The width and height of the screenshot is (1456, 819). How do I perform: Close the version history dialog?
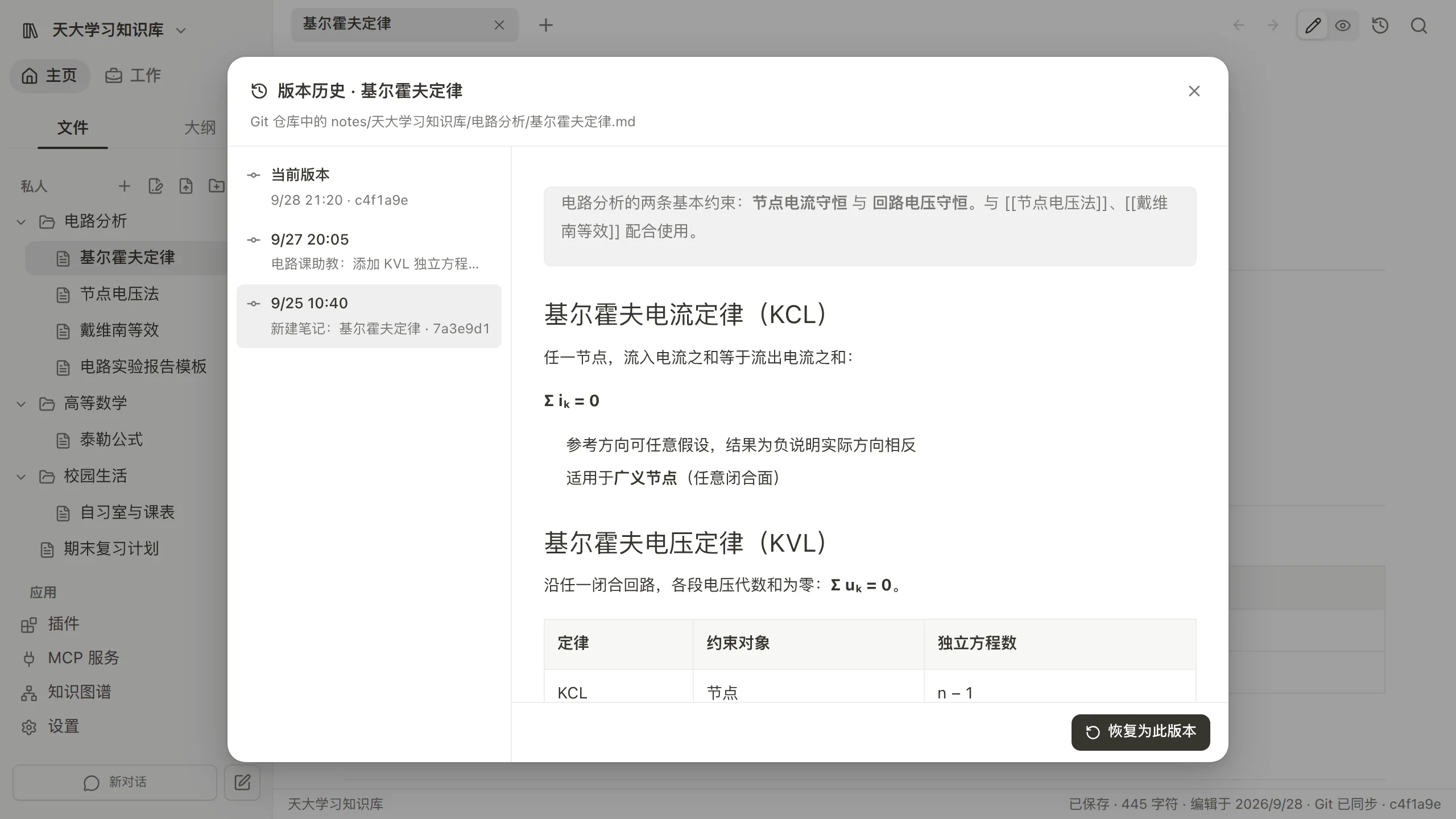click(x=1194, y=92)
